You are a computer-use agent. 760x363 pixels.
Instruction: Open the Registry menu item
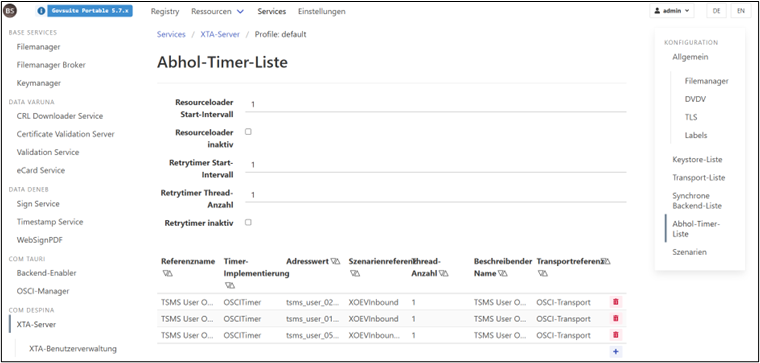[165, 11]
